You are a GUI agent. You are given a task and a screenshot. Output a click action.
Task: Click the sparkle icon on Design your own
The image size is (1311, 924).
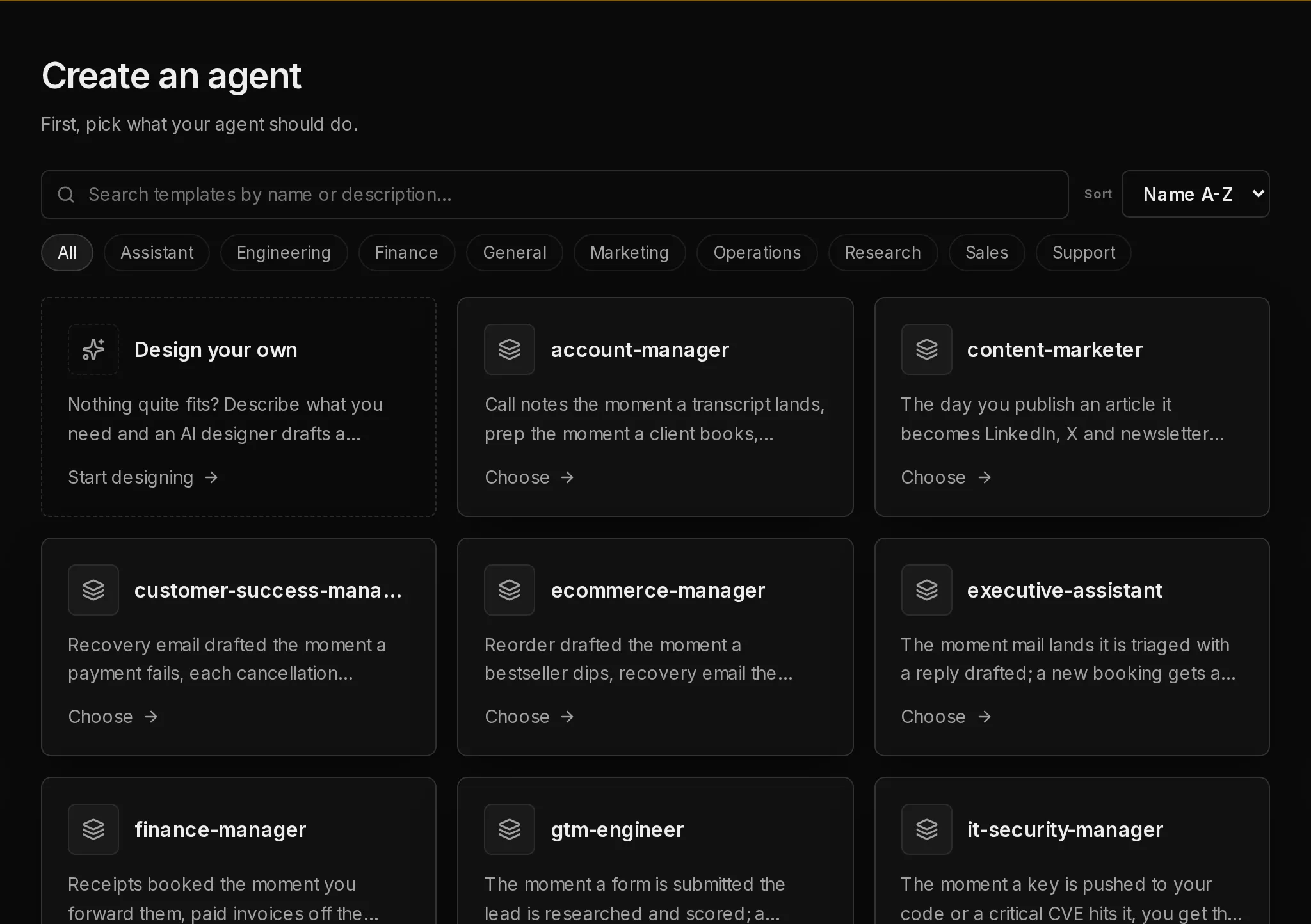pyautogui.click(x=93, y=349)
